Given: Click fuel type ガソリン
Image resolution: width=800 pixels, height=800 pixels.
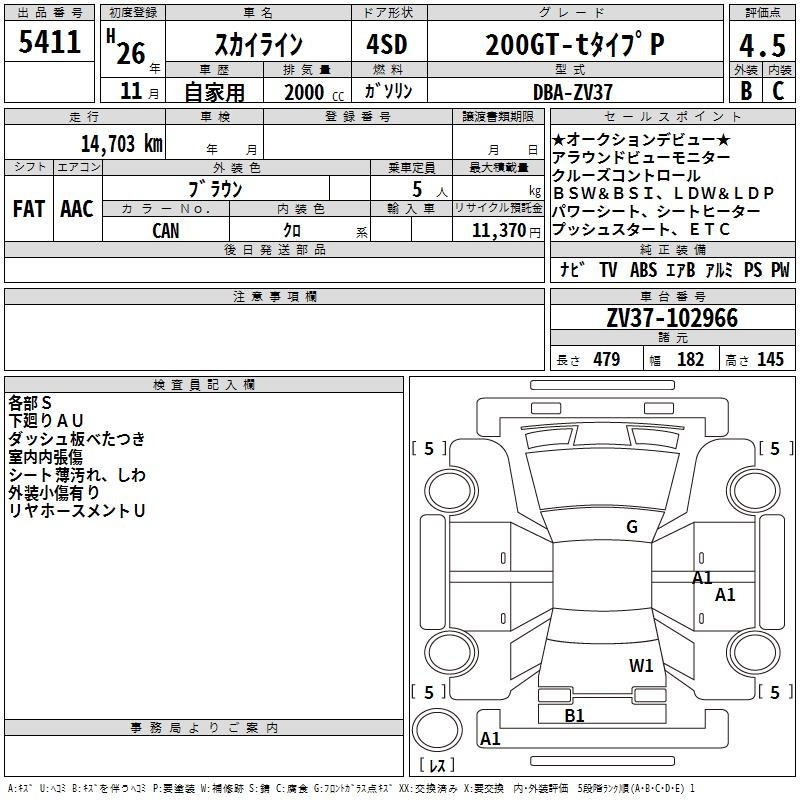Looking at the screenshot, I should pos(388,91).
